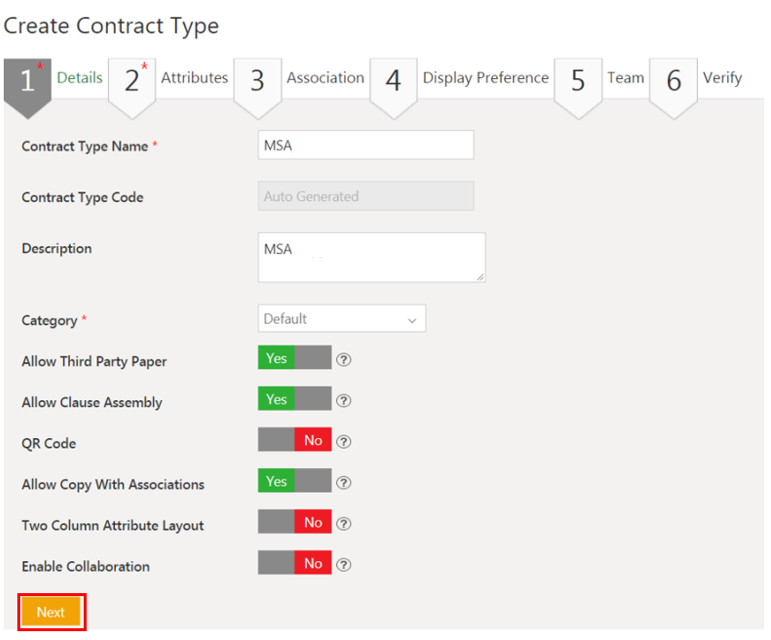Click the Contract Type Name field

point(365,145)
